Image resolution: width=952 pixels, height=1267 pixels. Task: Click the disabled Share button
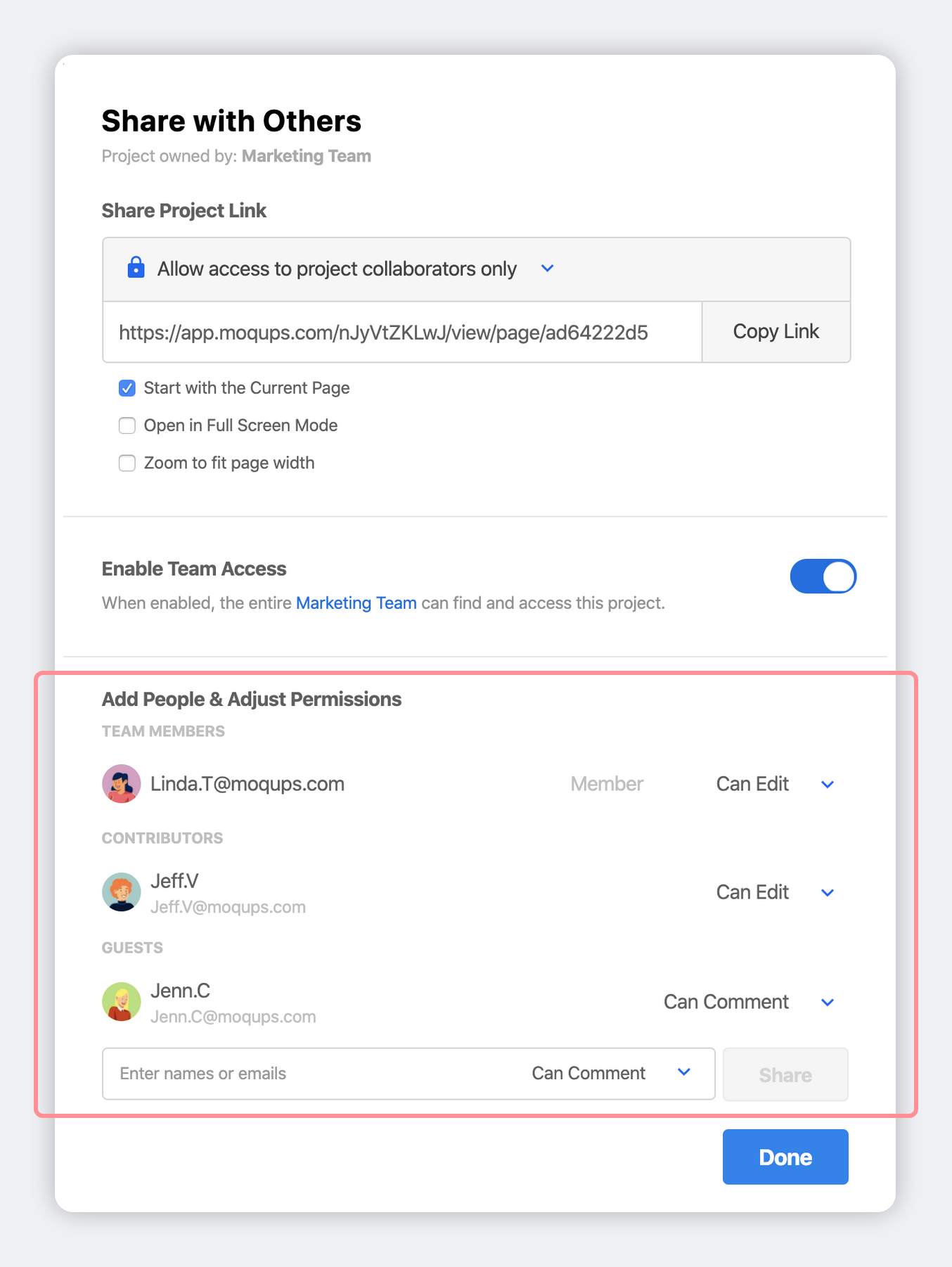785,1074
